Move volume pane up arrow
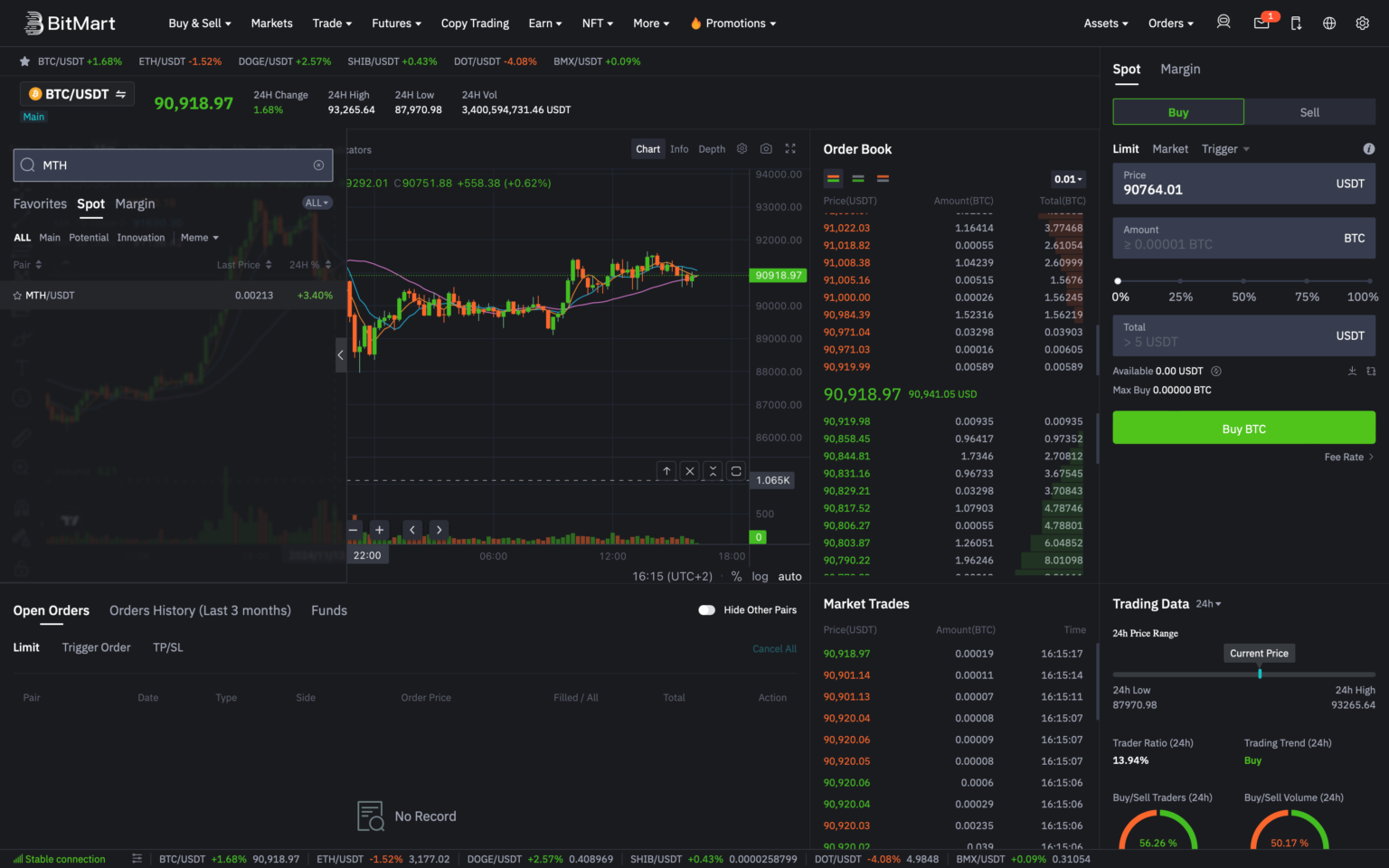Image resolution: width=1389 pixels, height=868 pixels. 666,471
